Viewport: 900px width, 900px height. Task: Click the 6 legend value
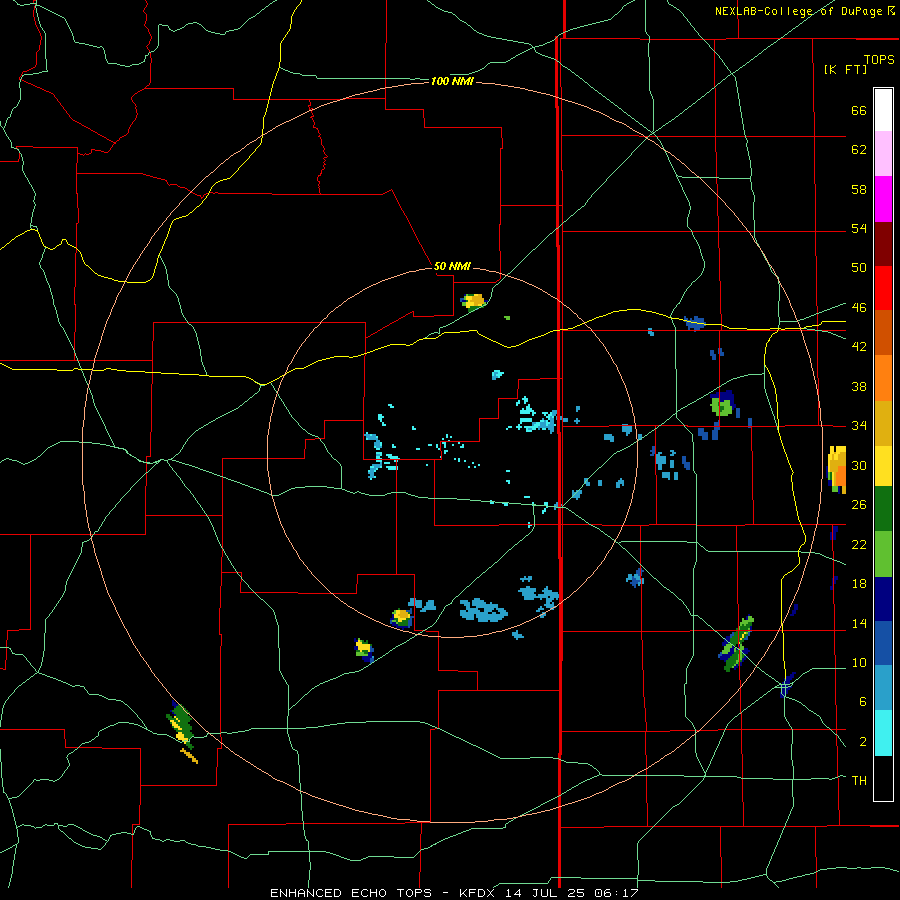click(862, 701)
